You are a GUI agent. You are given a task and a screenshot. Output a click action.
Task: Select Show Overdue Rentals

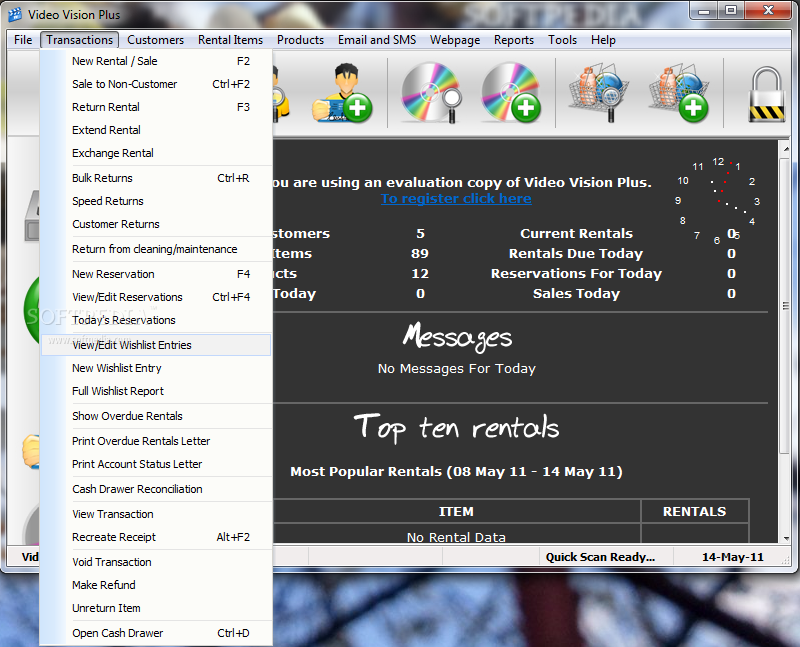(x=156, y=416)
